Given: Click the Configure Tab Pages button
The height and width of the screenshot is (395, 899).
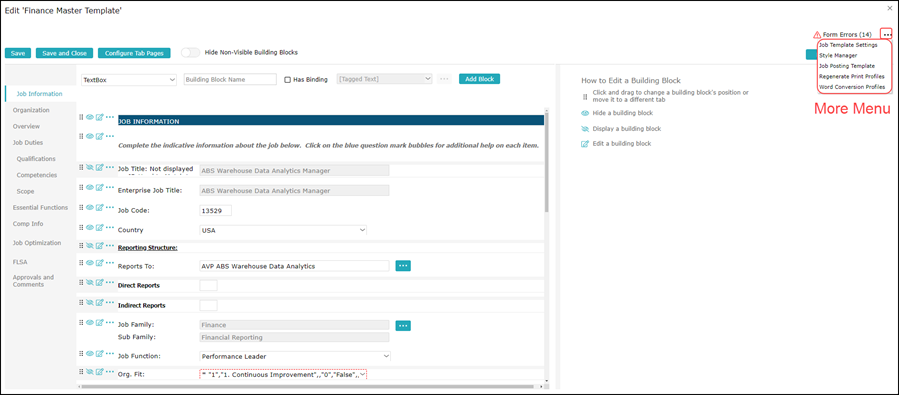Looking at the screenshot, I should [134, 53].
